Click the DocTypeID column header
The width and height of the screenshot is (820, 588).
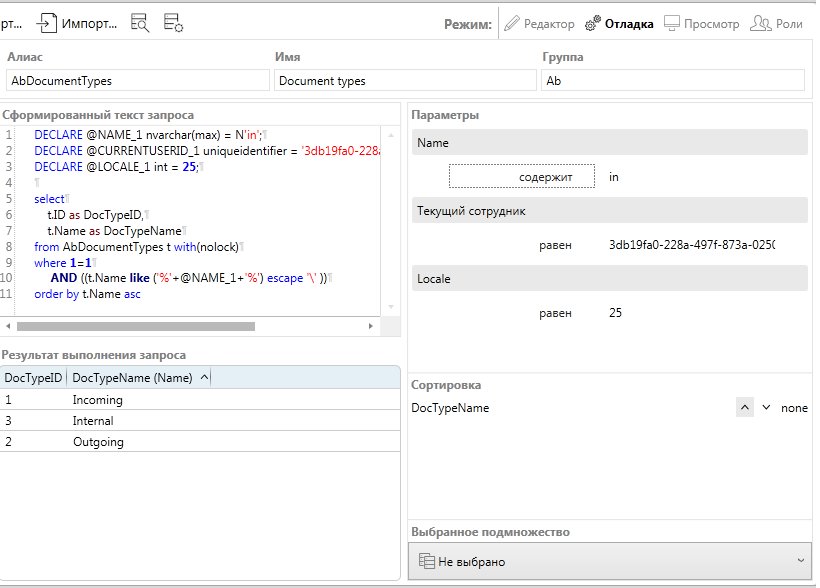pos(33,377)
